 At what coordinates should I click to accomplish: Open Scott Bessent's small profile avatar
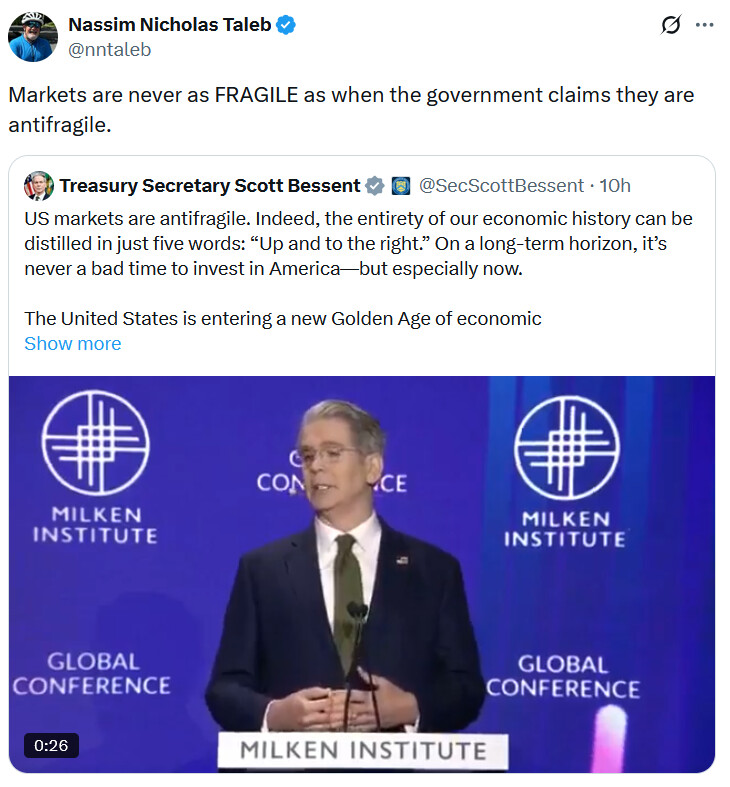pyautogui.click(x=39, y=186)
